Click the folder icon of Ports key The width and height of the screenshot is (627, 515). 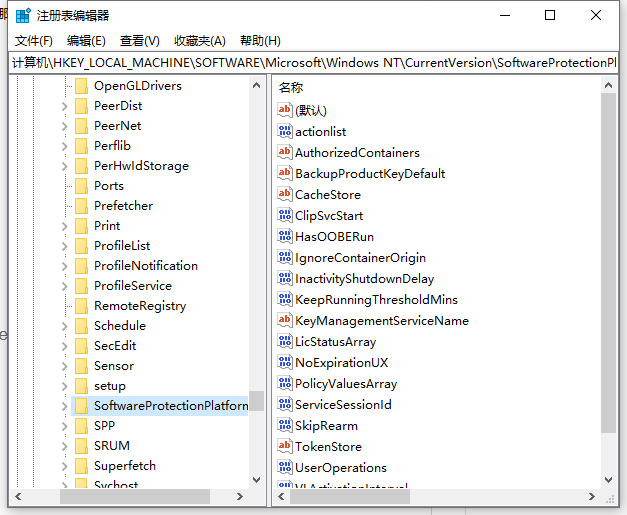click(x=82, y=186)
